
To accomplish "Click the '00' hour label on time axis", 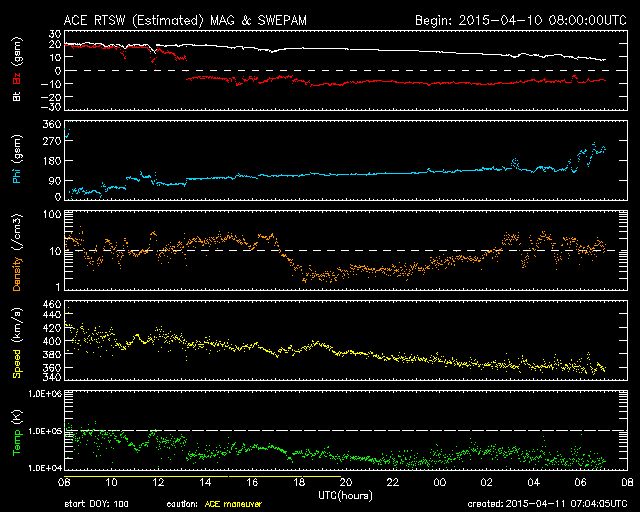I will click(x=440, y=482).
